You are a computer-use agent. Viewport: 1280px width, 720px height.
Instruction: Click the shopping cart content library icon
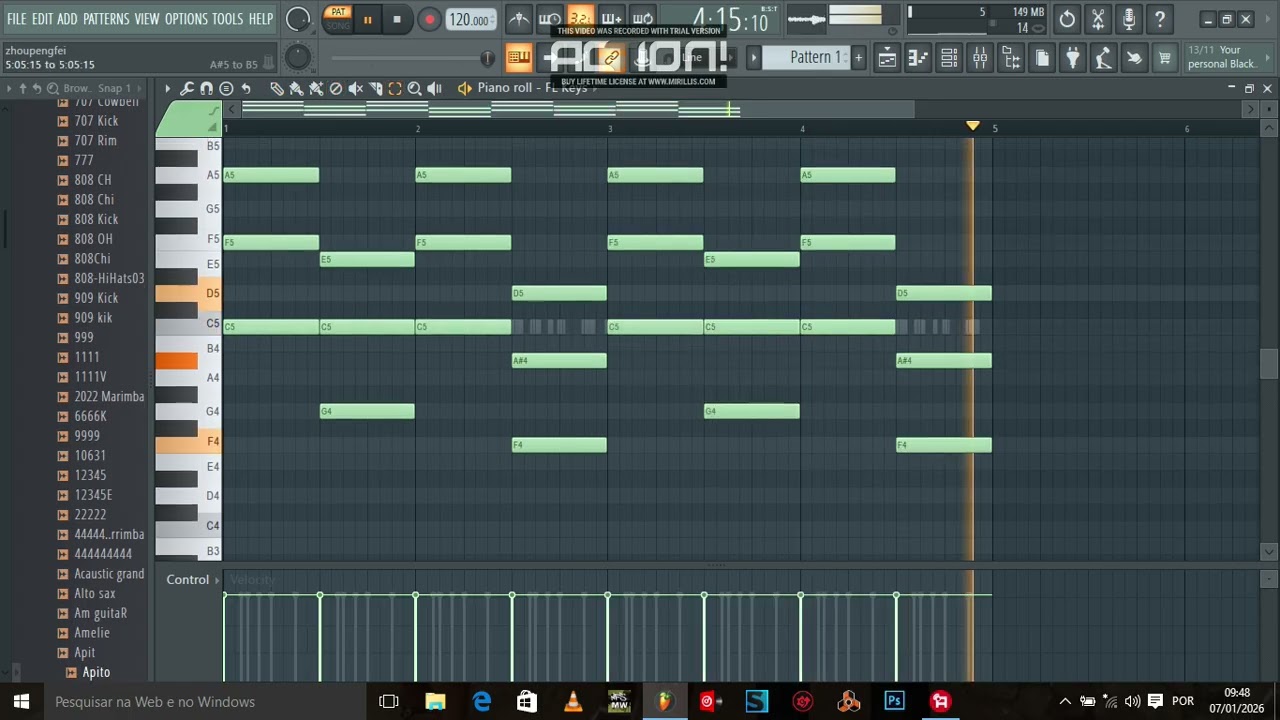pos(1165,58)
